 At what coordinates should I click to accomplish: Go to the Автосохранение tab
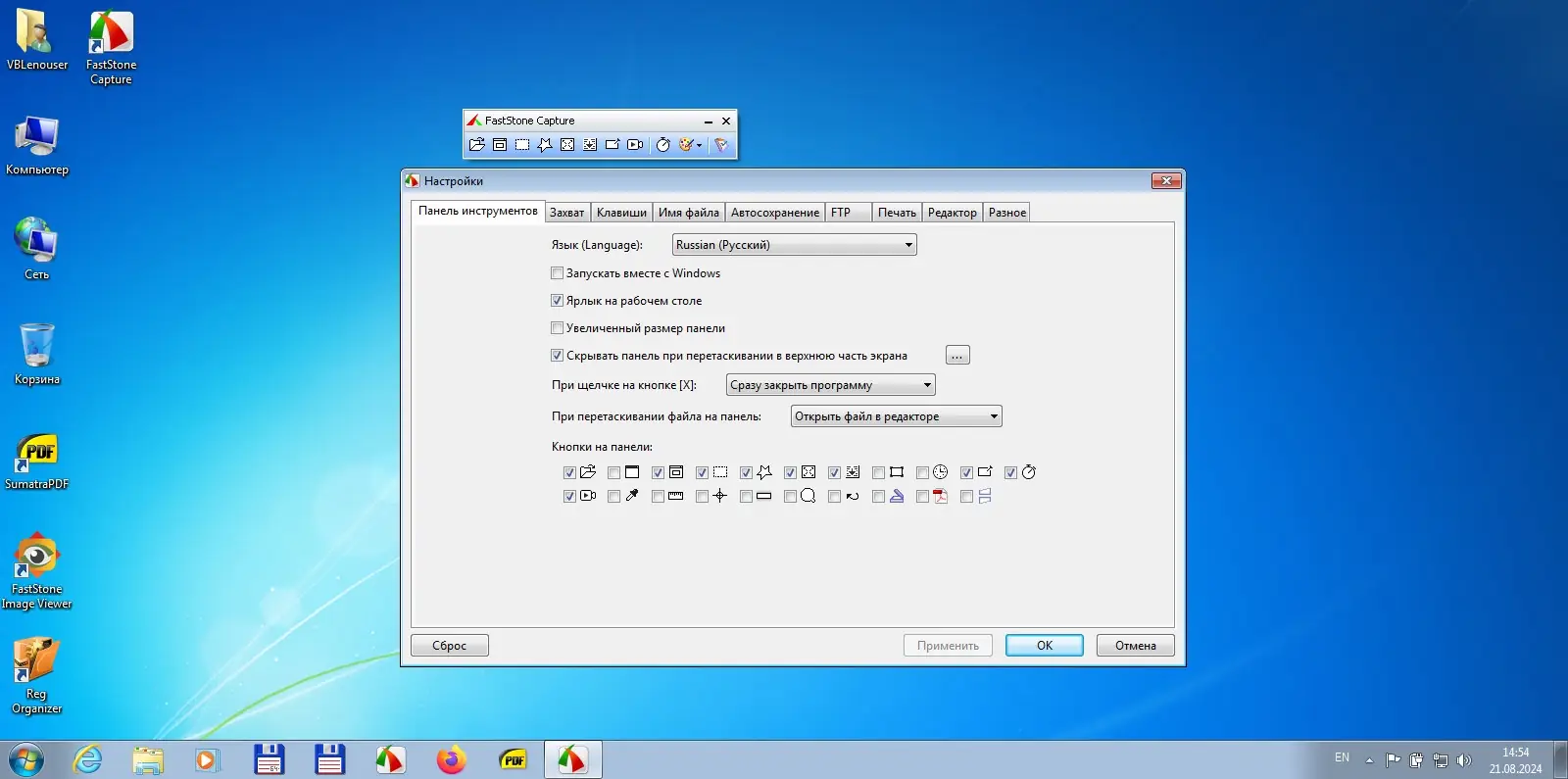point(775,213)
